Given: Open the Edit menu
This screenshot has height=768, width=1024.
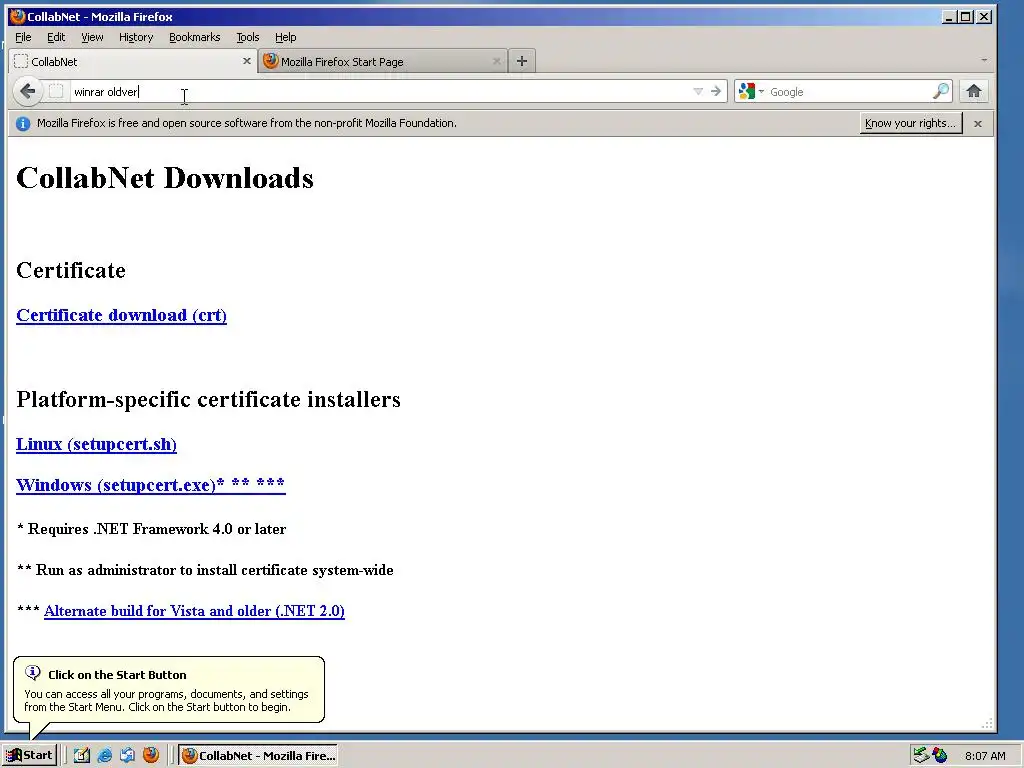Looking at the screenshot, I should coord(56,37).
